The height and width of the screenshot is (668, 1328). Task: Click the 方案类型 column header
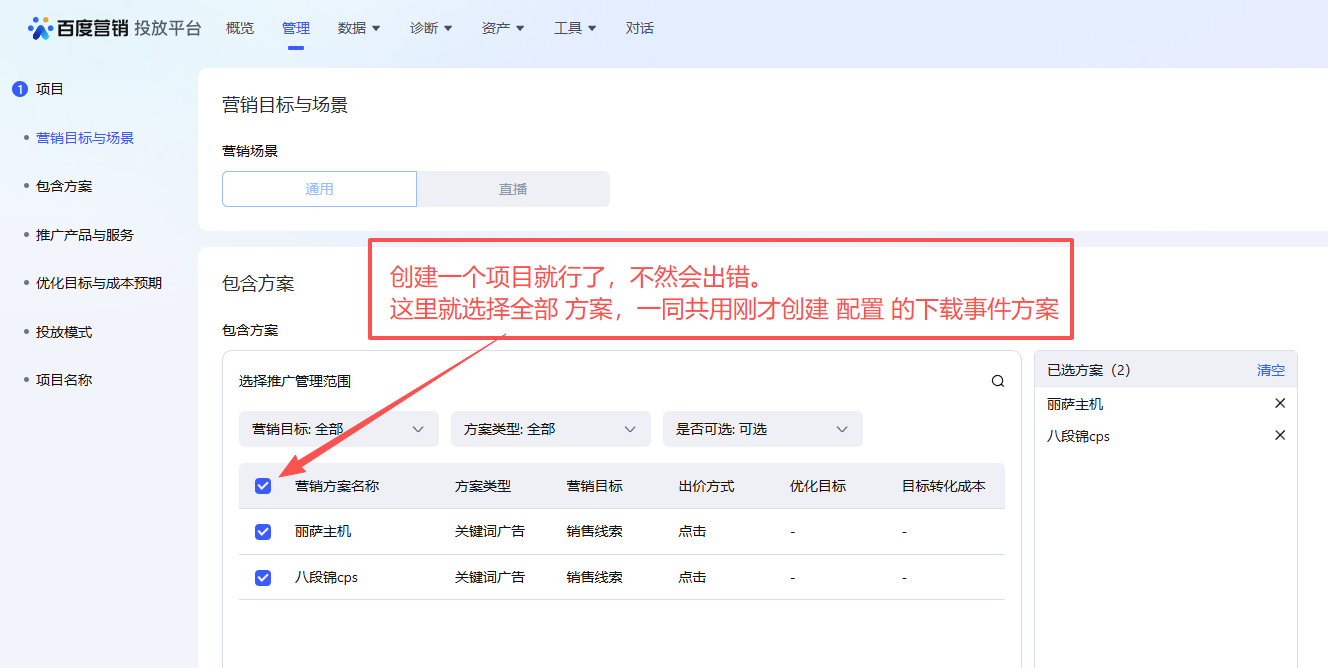click(x=483, y=486)
